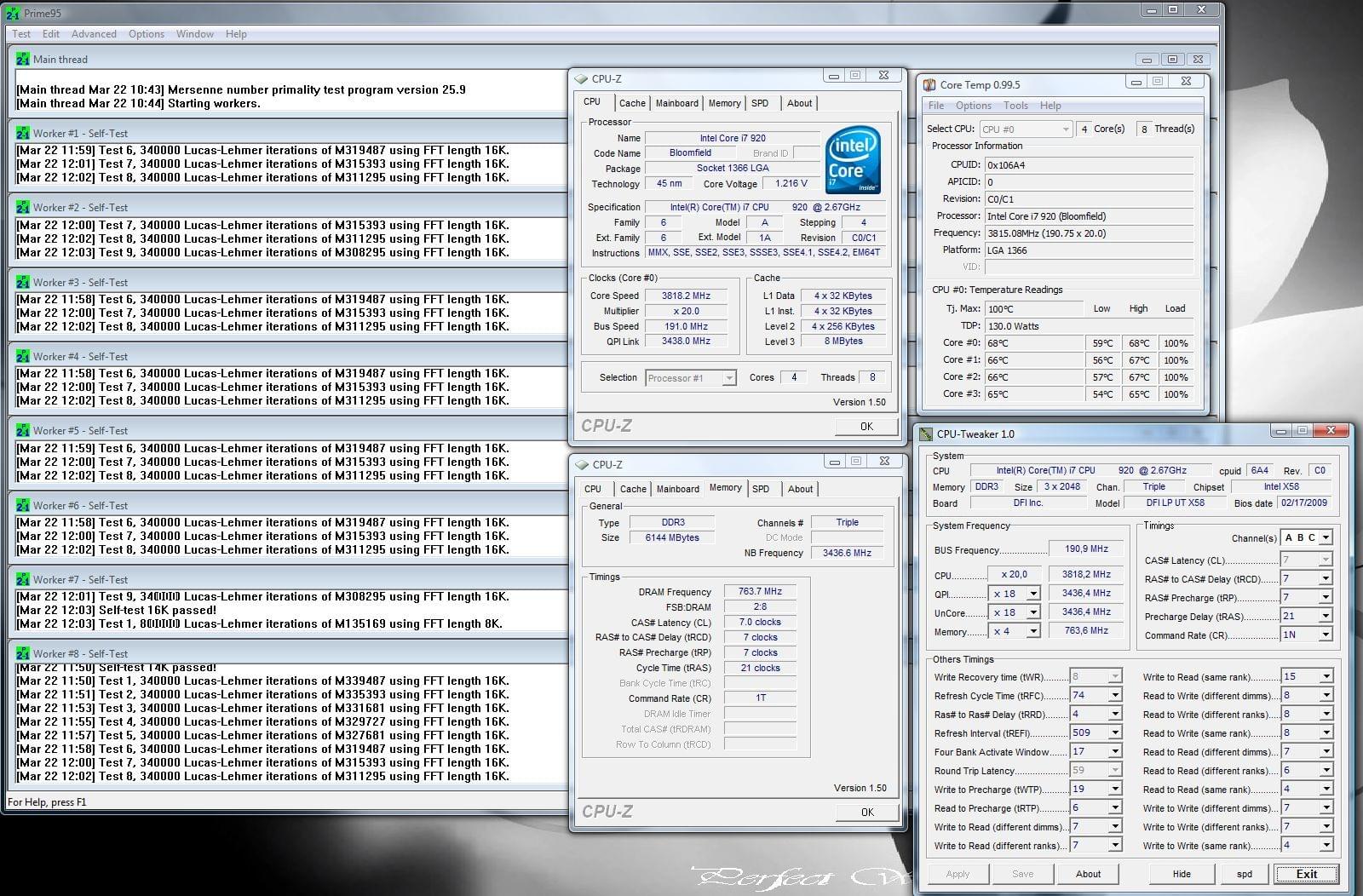The width and height of the screenshot is (1363, 896).
Task: Switch to SPD tab in top CPU-Z
Action: tap(760, 103)
